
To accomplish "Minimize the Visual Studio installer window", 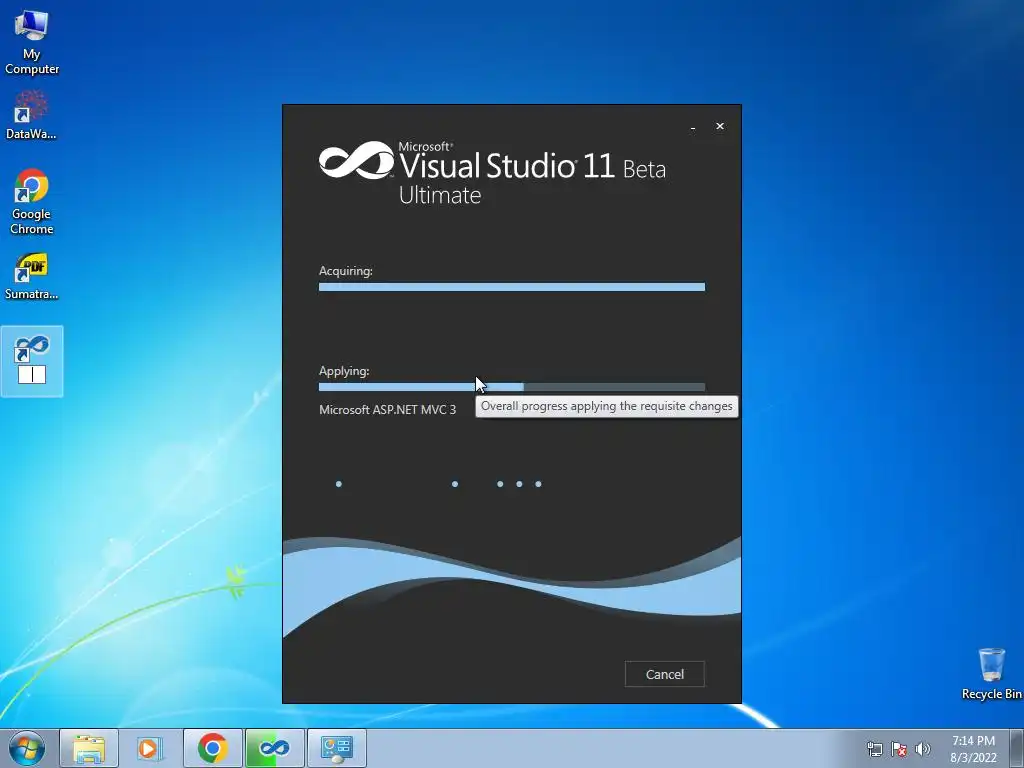I will point(693,127).
